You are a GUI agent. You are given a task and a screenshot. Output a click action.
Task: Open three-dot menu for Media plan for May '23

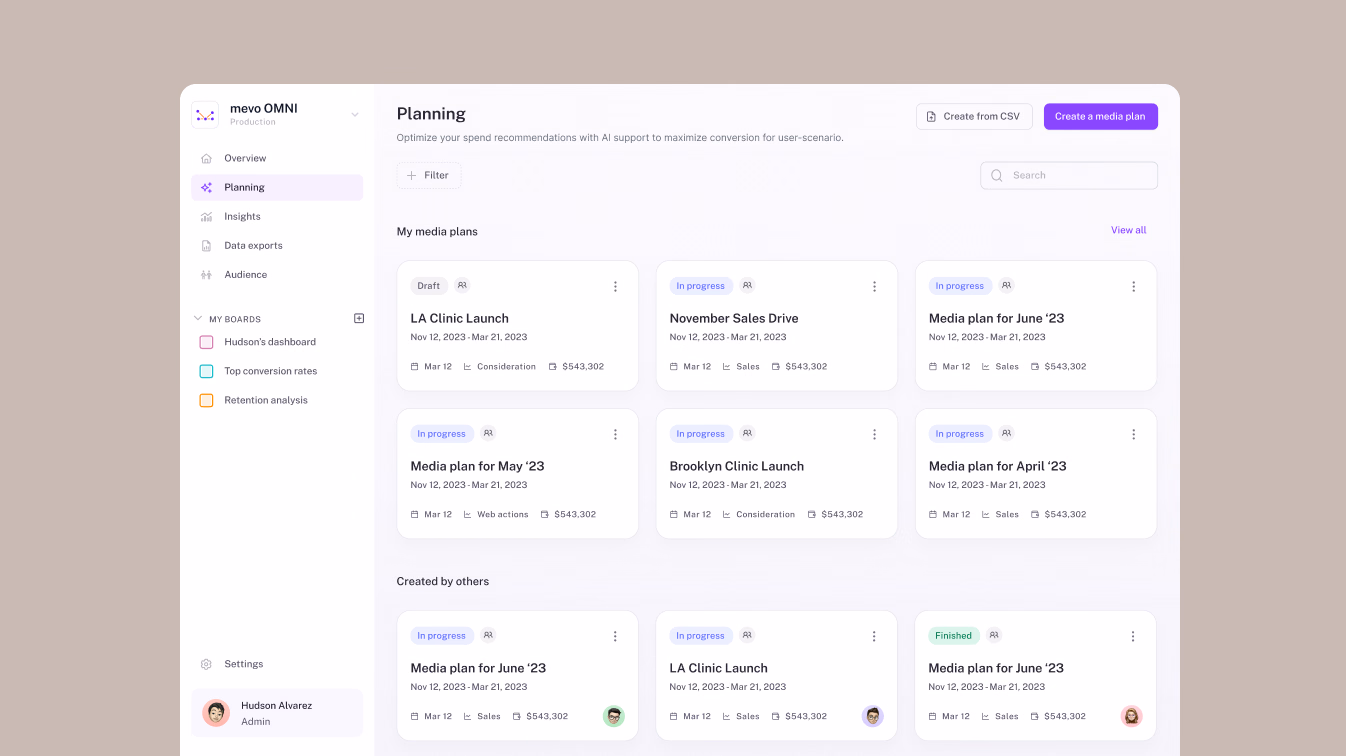pyautogui.click(x=615, y=434)
